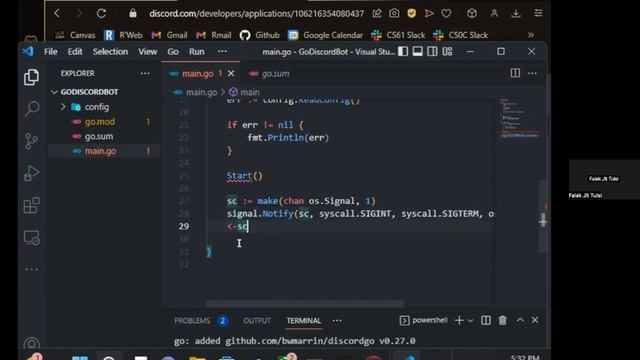Switch to the PROBLEMS panel tab

click(x=192, y=321)
